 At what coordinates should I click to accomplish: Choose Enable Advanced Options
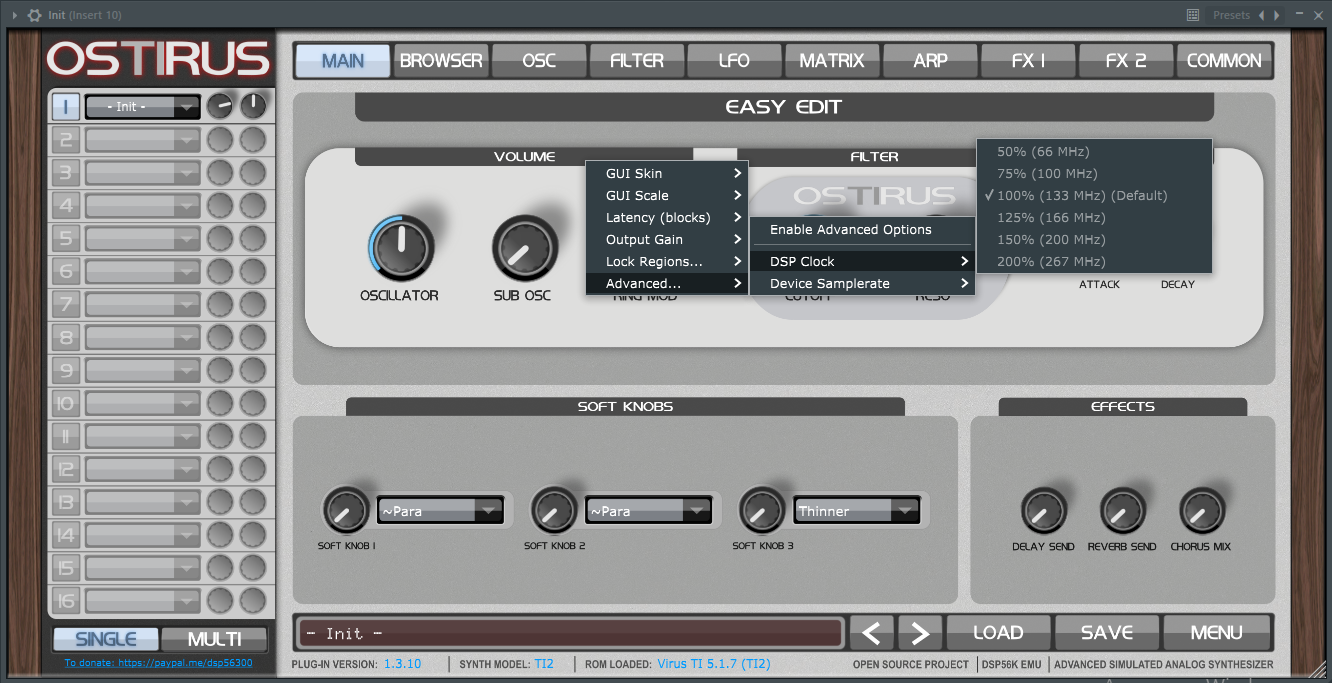pyautogui.click(x=862, y=229)
